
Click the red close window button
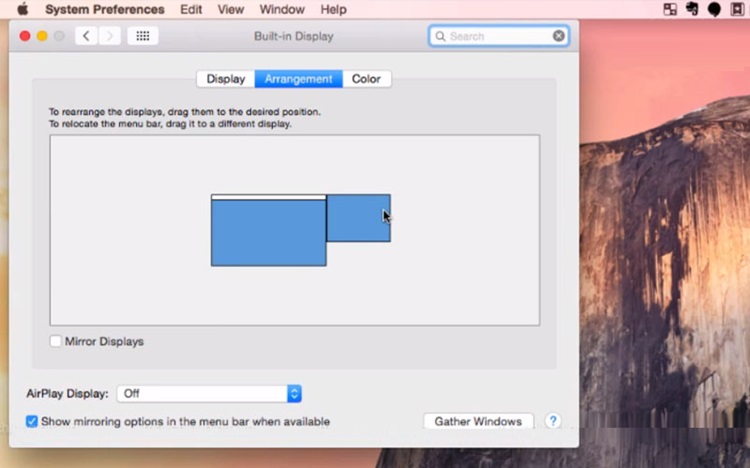[25, 36]
